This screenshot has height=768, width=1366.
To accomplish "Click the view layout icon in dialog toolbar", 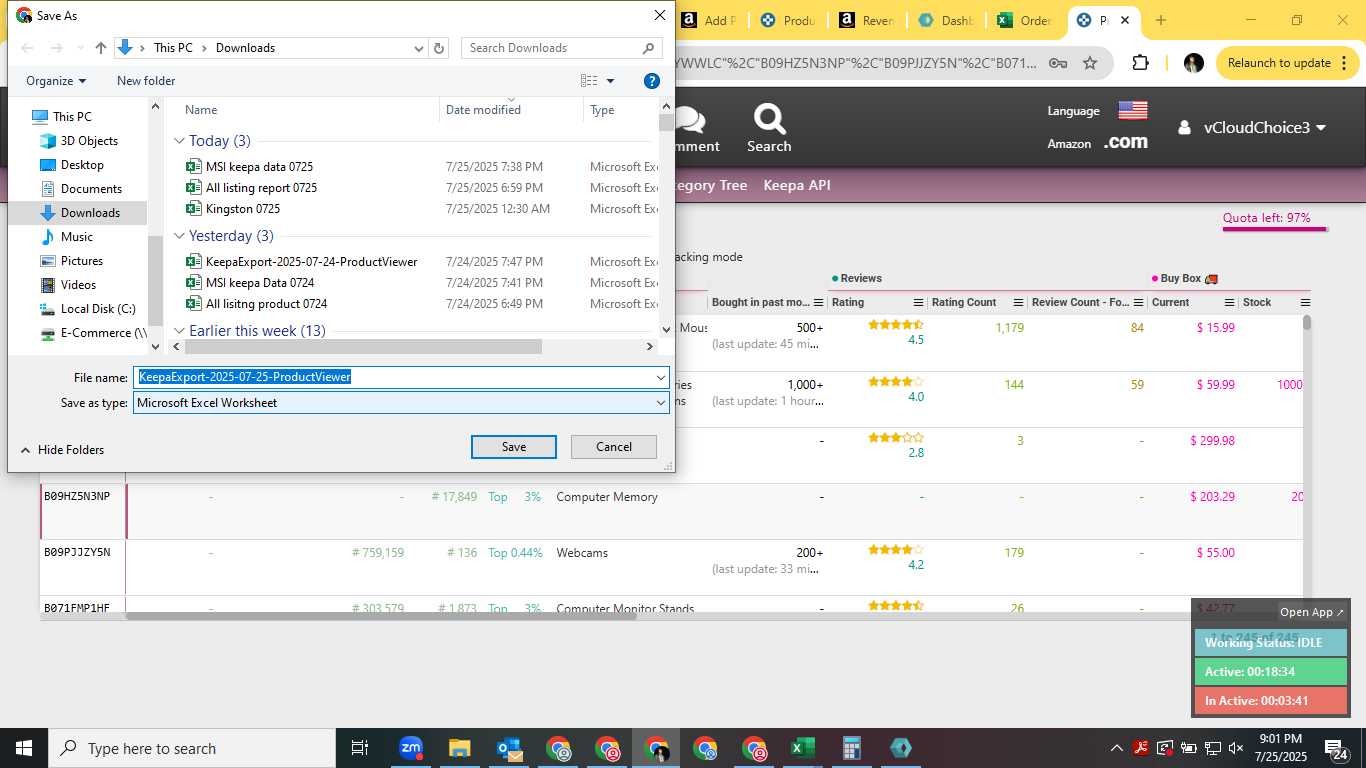I will pos(589,81).
